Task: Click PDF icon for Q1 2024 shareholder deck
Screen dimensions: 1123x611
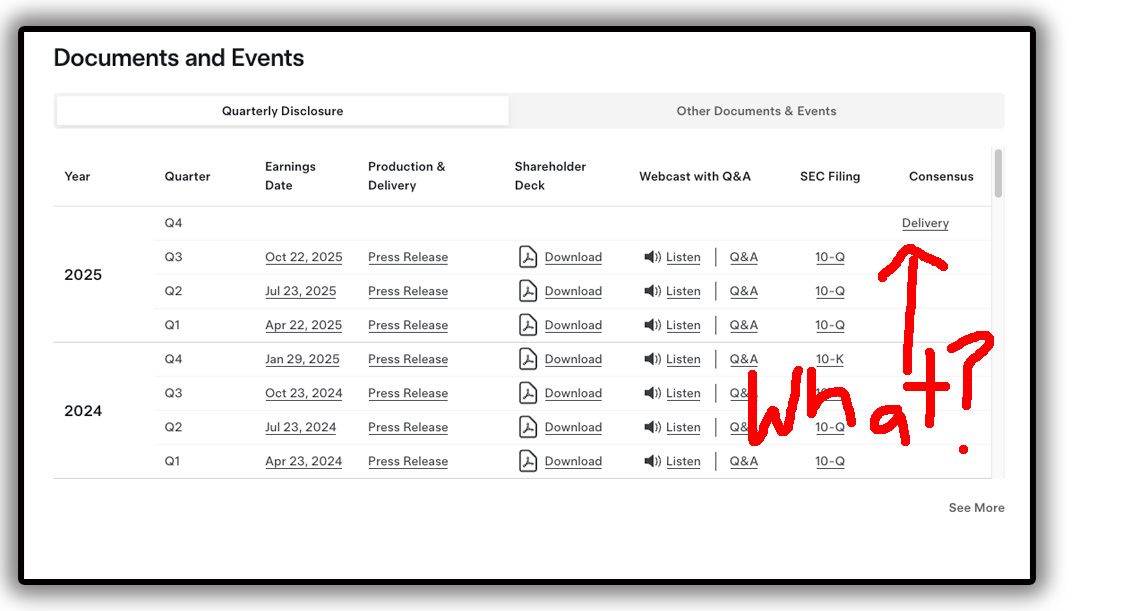Action: (x=528, y=461)
